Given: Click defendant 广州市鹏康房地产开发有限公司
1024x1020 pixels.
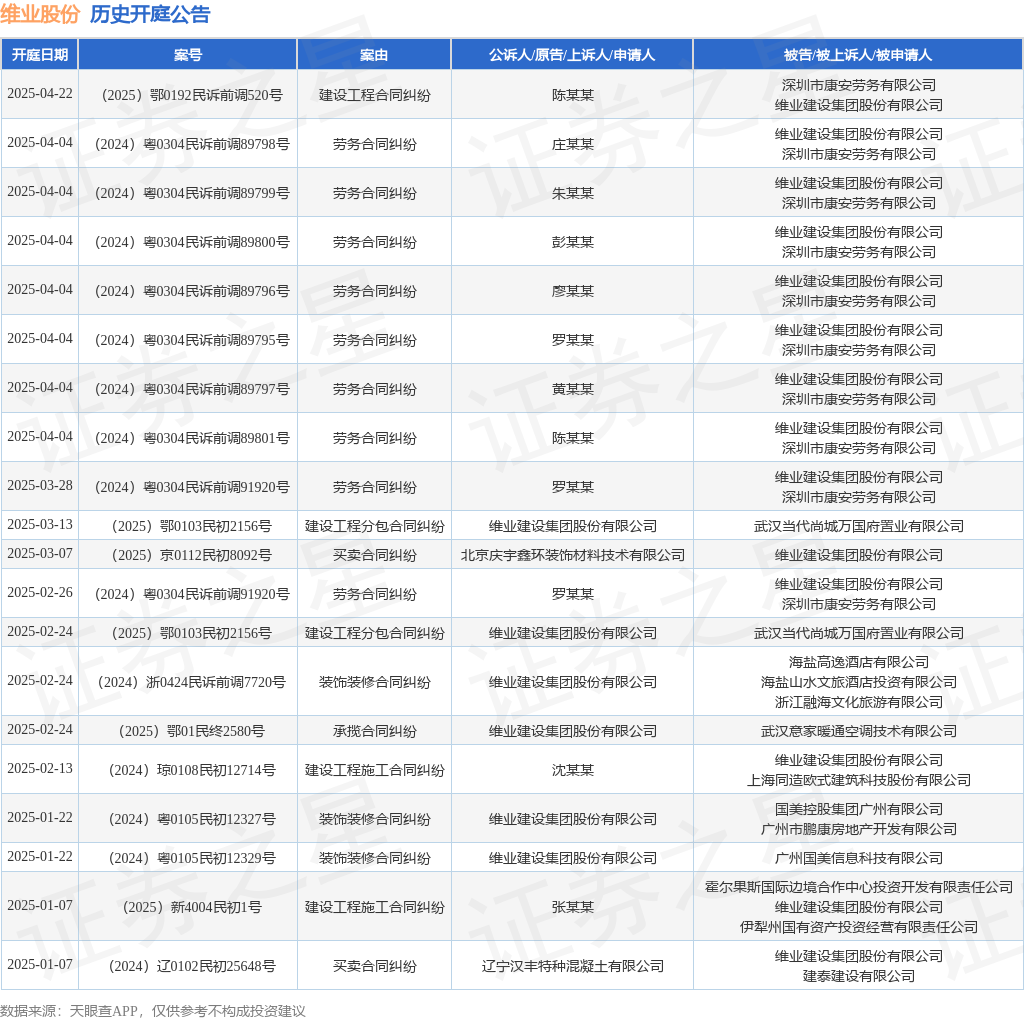Looking at the screenshot, I should pos(859,829).
